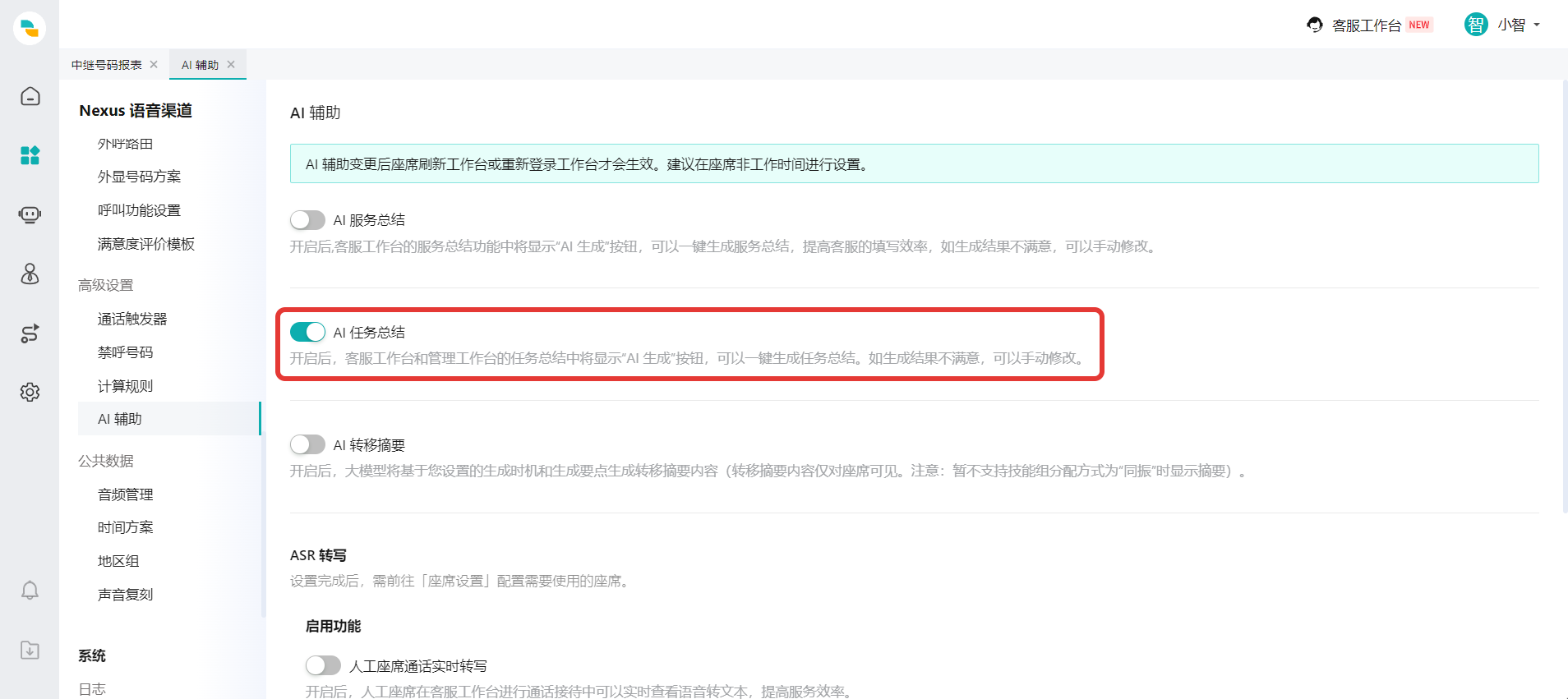
Task: Close the AI 辅助 tab
Action: coord(231,64)
